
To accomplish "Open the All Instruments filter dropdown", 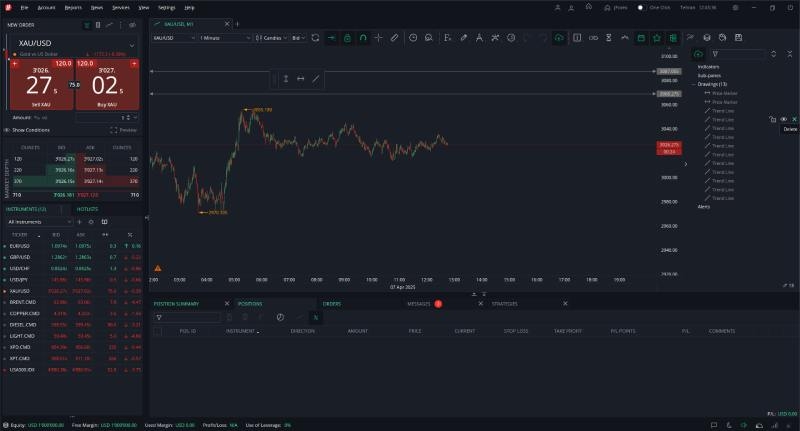I will pyautogui.click(x=40, y=222).
